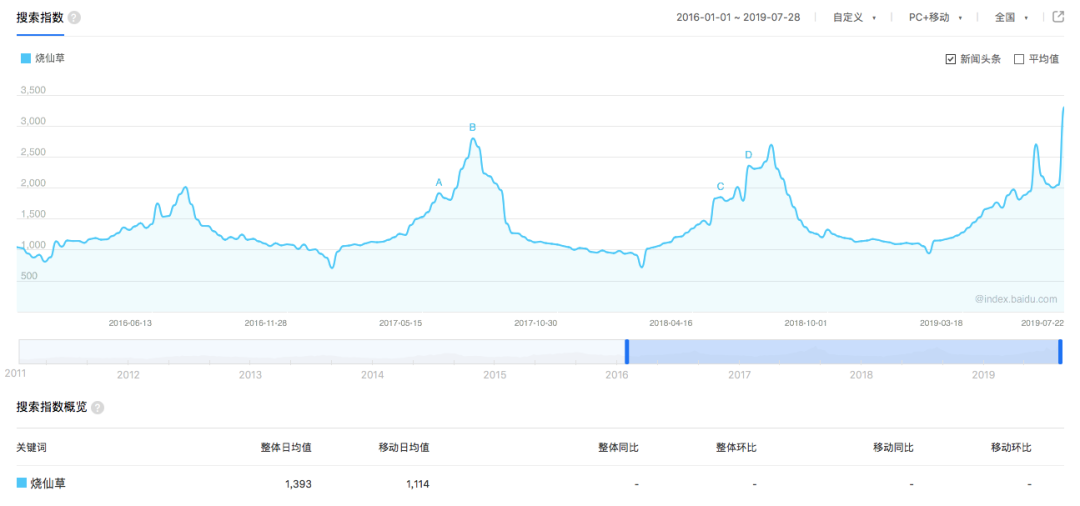Click the 2017-05-15 x-axis date label

point(401,322)
